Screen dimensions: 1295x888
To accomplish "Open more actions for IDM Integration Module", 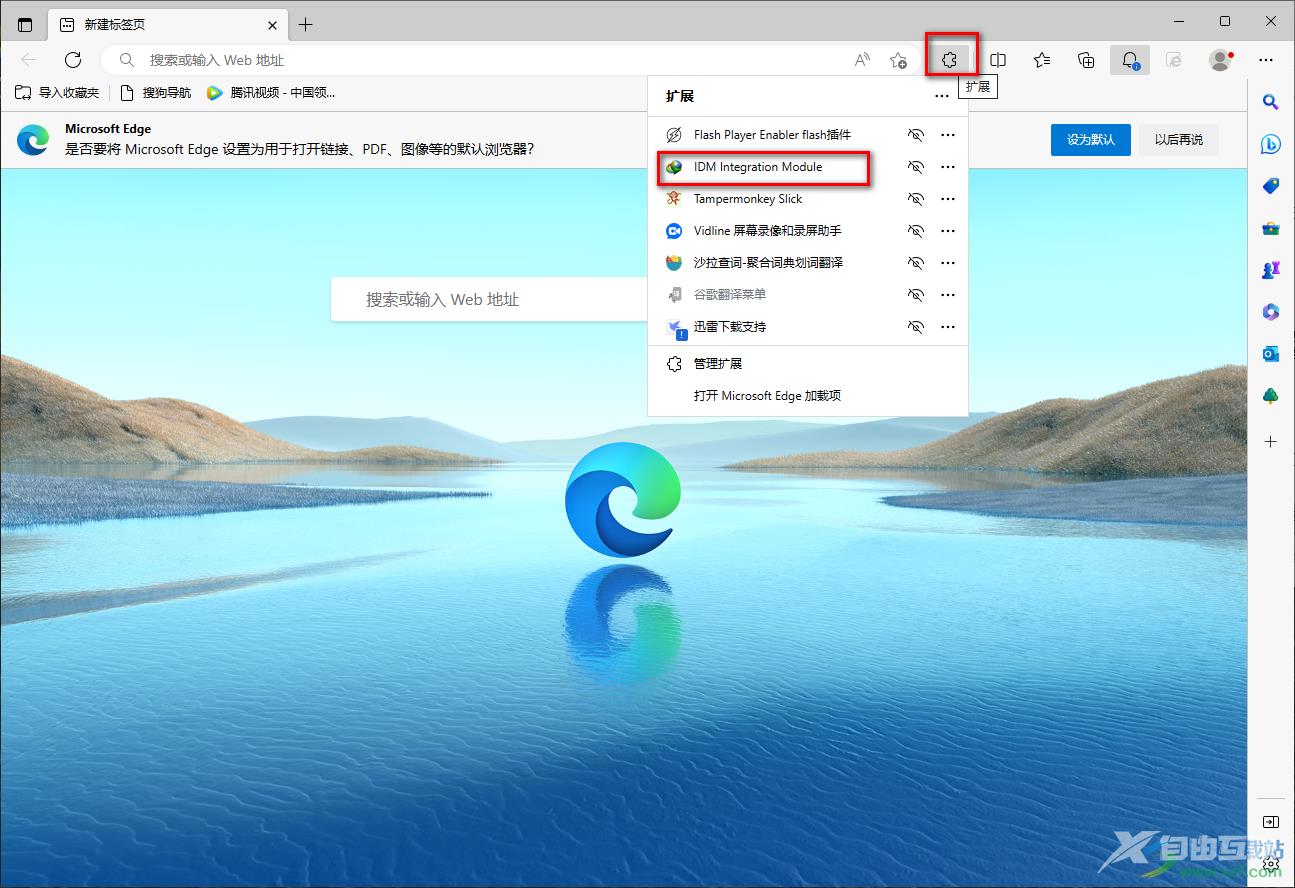I will point(948,167).
